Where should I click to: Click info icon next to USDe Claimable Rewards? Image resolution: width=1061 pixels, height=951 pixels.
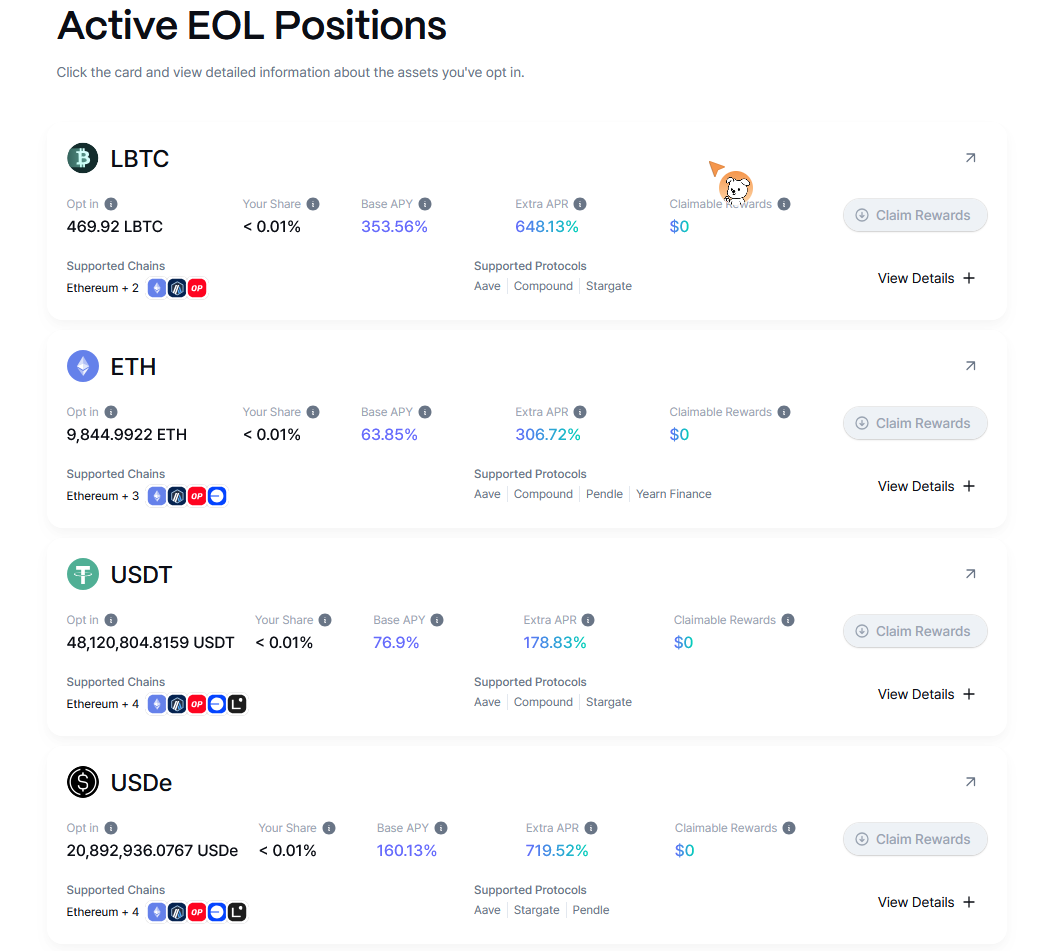tap(789, 828)
